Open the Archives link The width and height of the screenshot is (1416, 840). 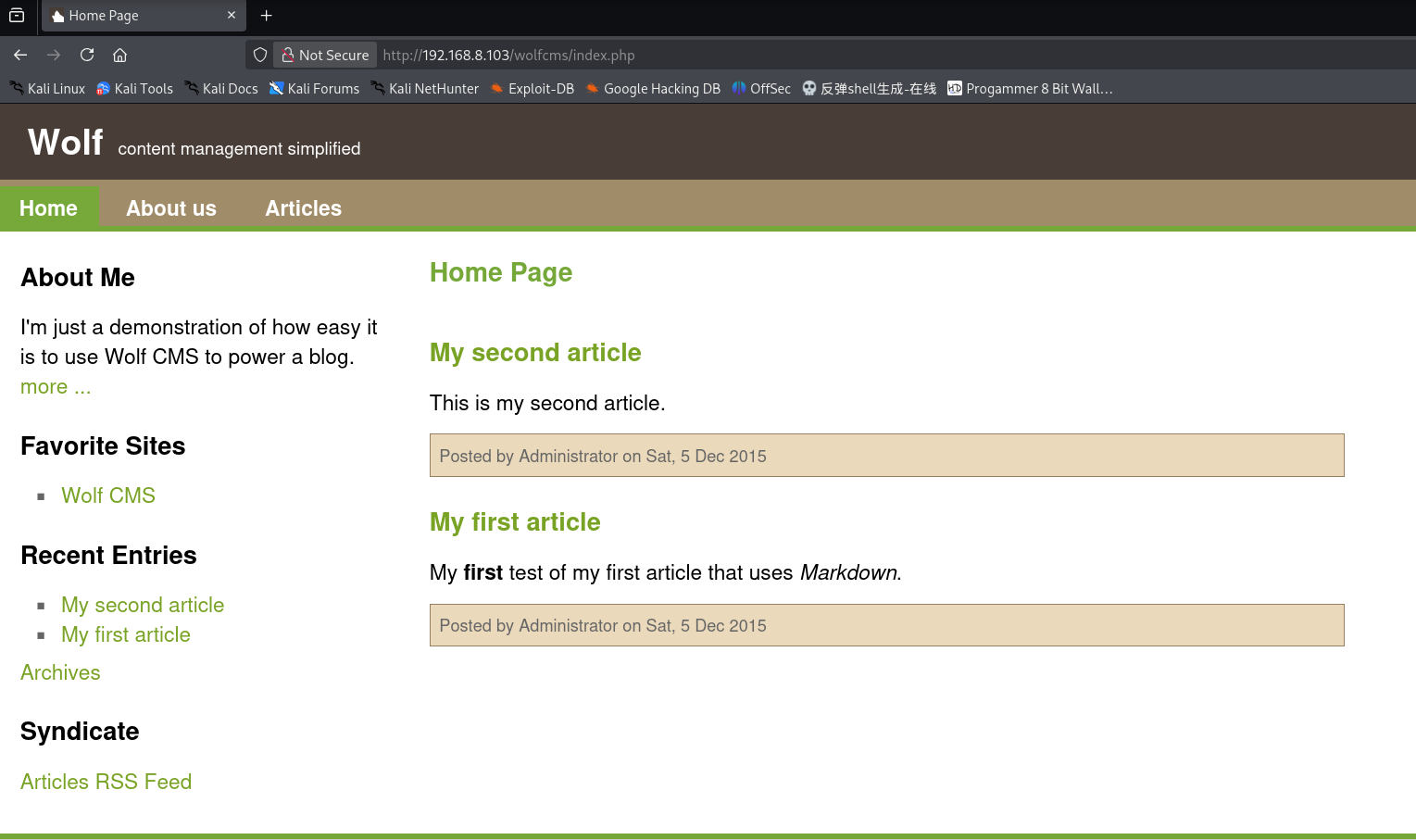pos(60,672)
